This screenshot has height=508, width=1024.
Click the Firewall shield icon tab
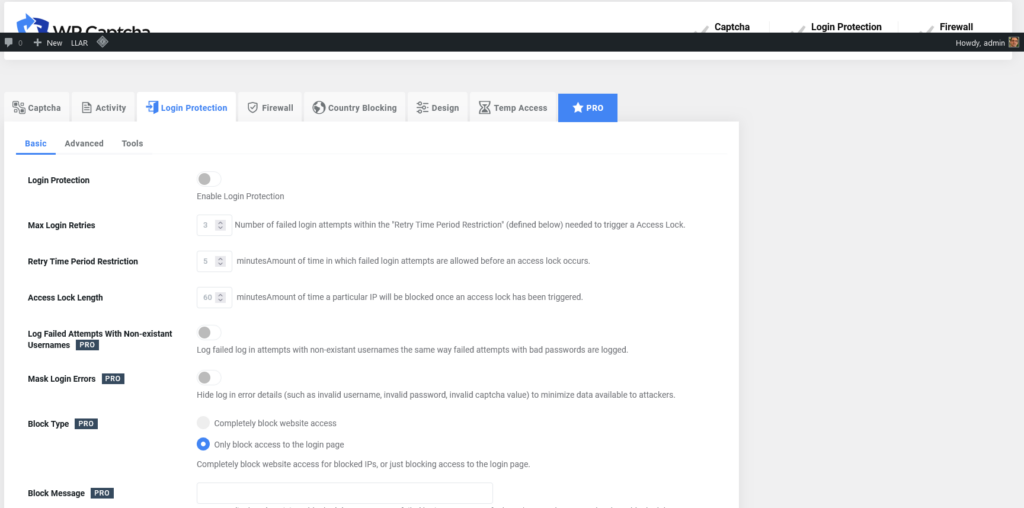pyautogui.click(x=270, y=108)
